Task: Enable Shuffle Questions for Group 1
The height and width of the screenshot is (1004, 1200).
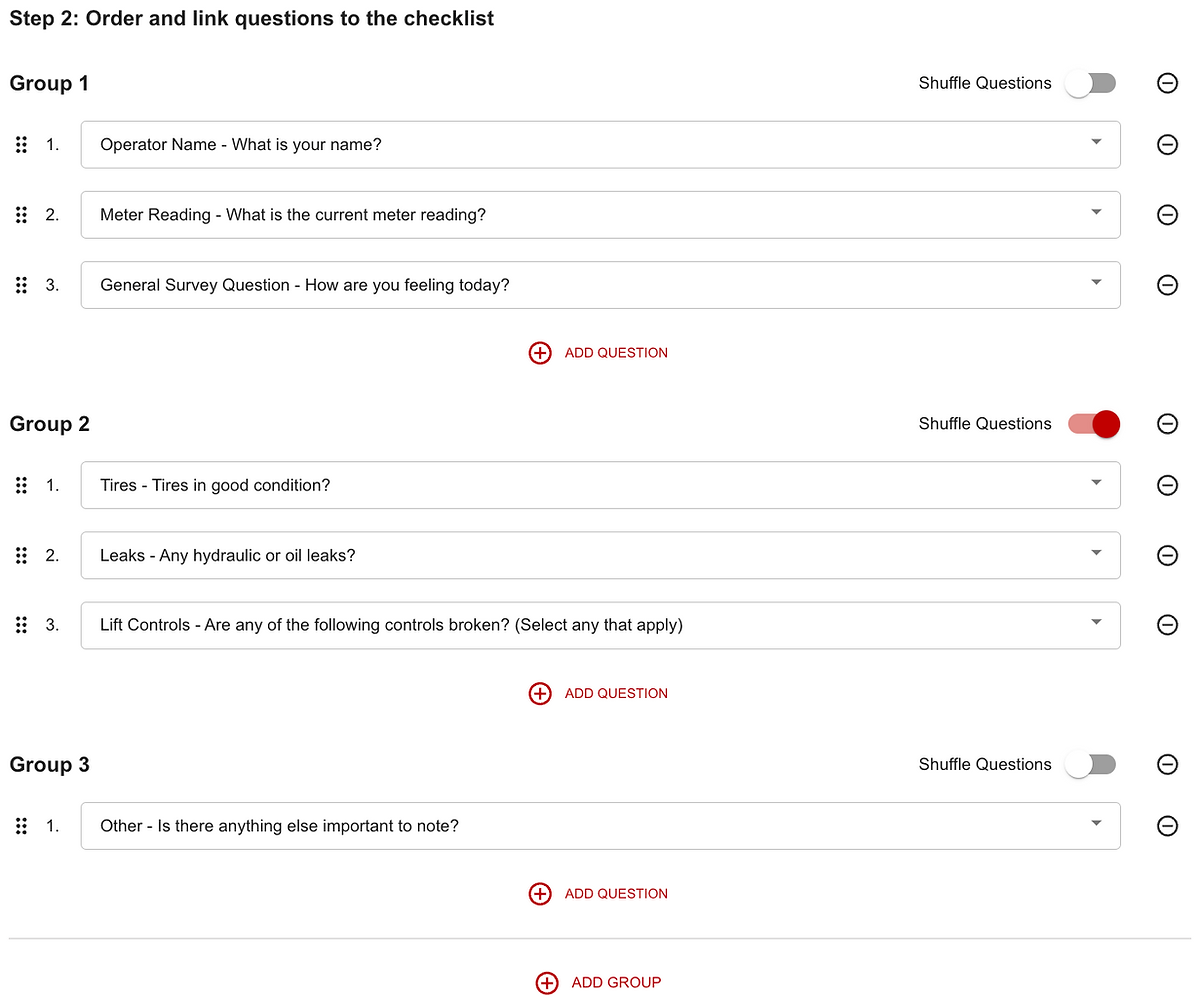Action: tap(1090, 84)
